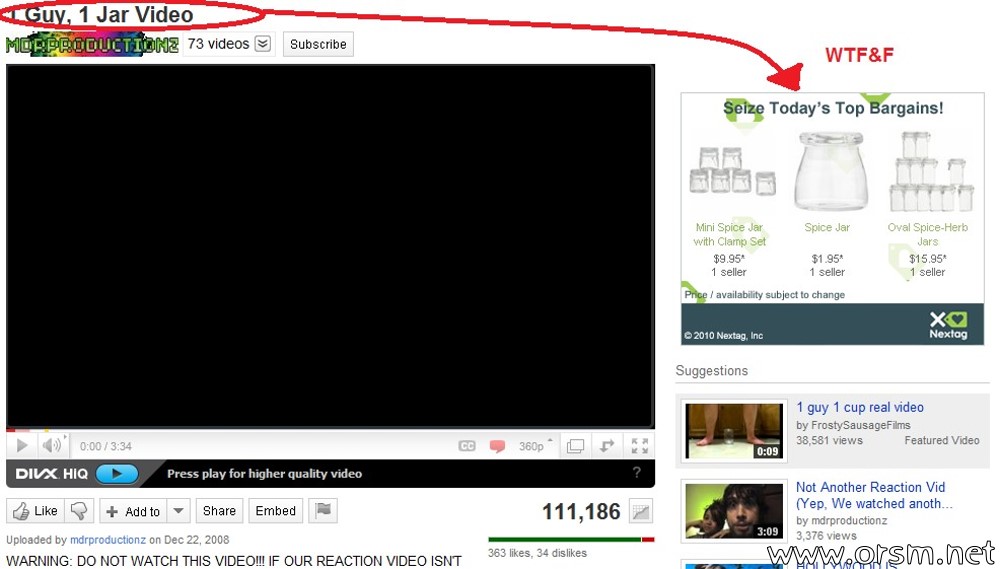Viewport: 1000px width, 569px height.
Task: Click the 0:09 suggested video thumbnail
Action: pyautogui.click(x=734, y=431)
